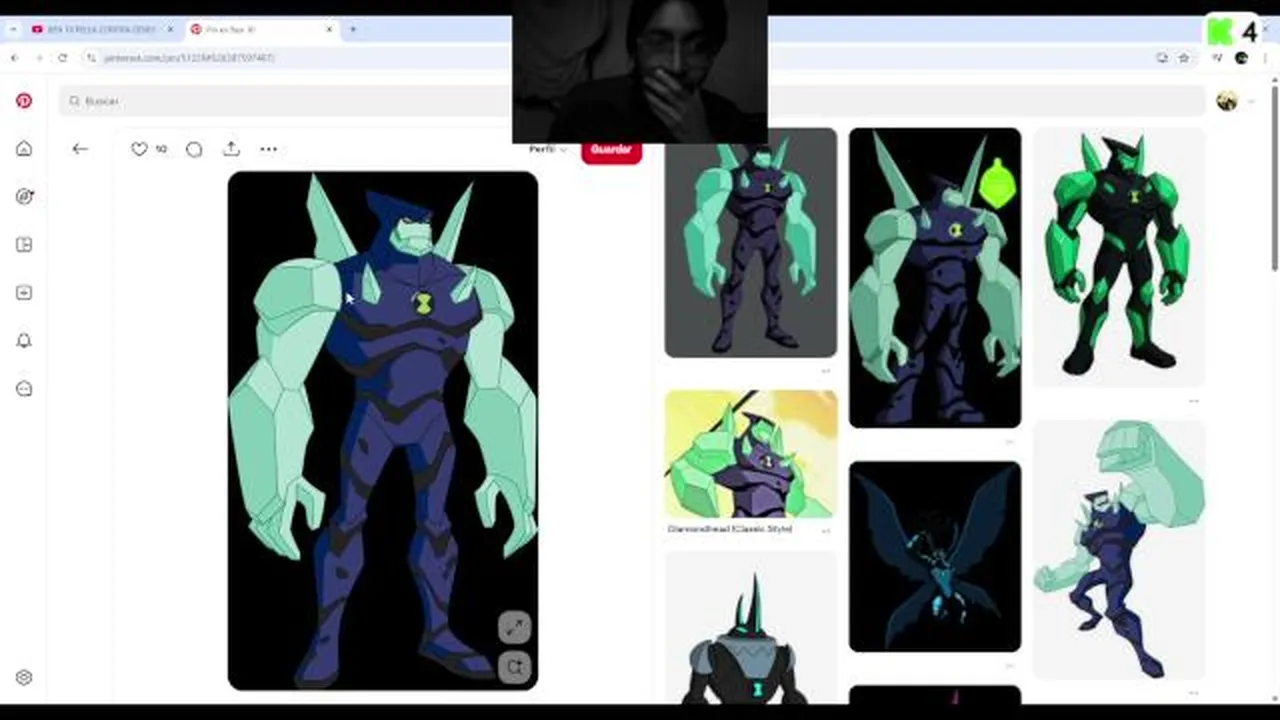The width and height of the screenshot is (1280, 720).
Task: Click the like count '10'
Action: [x=161, y=149]
